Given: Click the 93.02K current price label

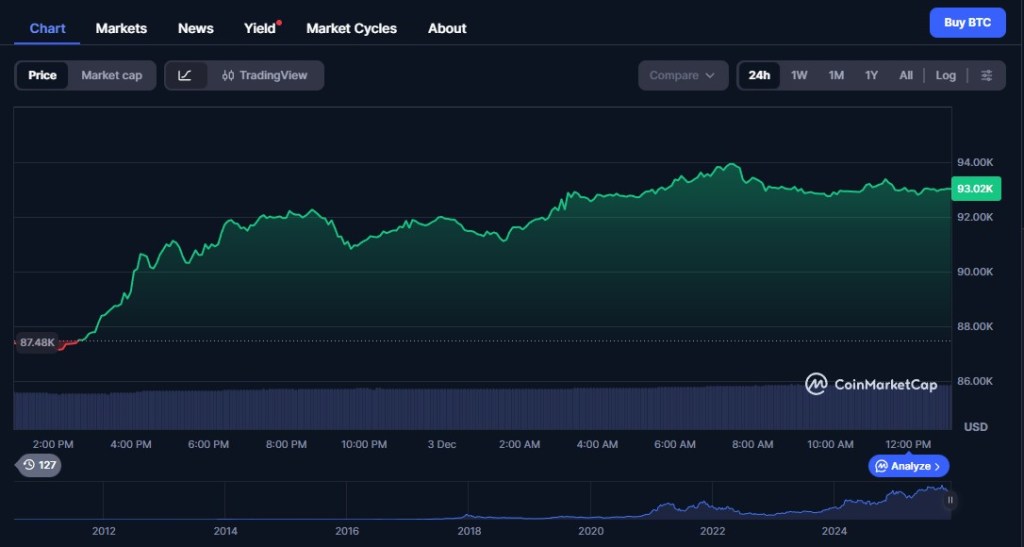Looking at the screenshot, I should click(x=974, y=189).
